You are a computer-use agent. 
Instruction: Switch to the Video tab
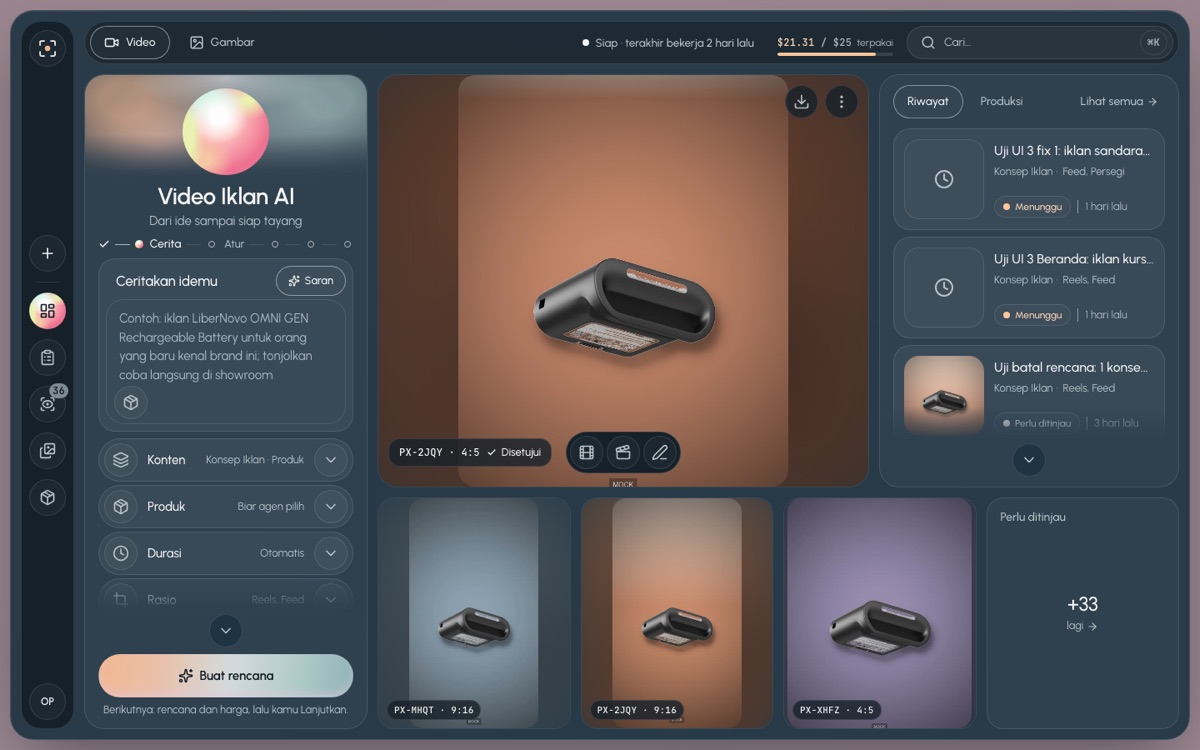(130, 42)
